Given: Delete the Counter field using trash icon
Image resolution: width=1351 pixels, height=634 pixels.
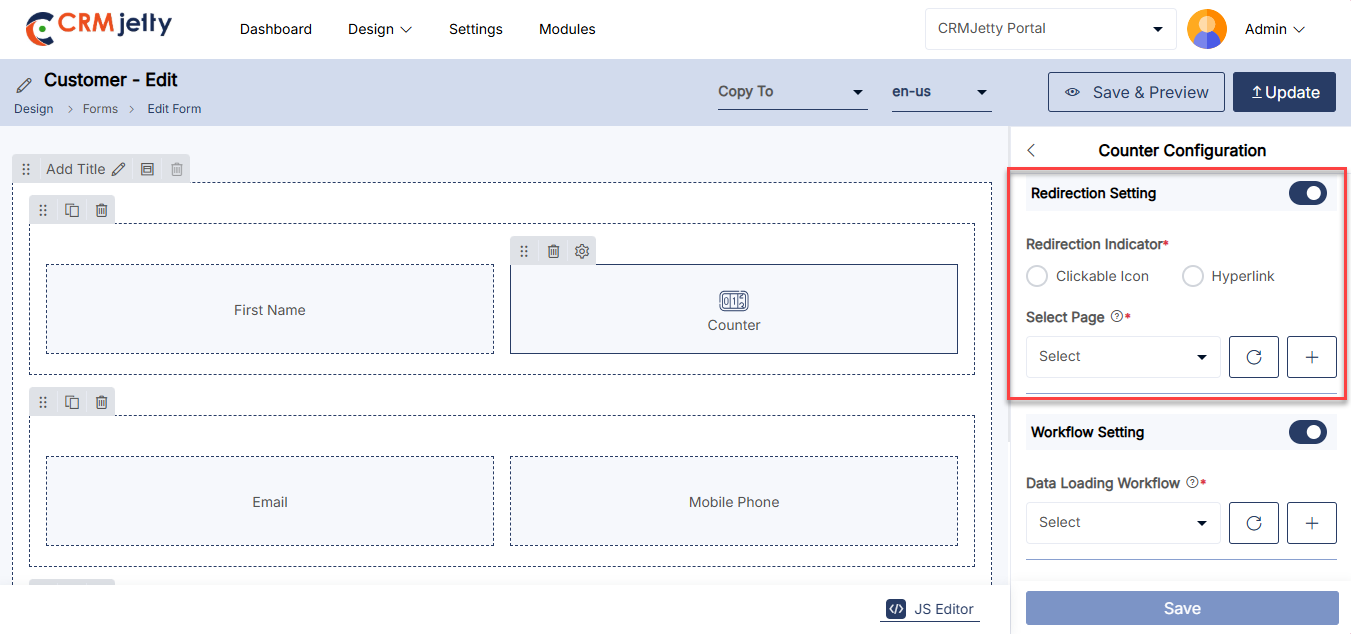Looking at the screenshot, I should click(x=553, y=251).
